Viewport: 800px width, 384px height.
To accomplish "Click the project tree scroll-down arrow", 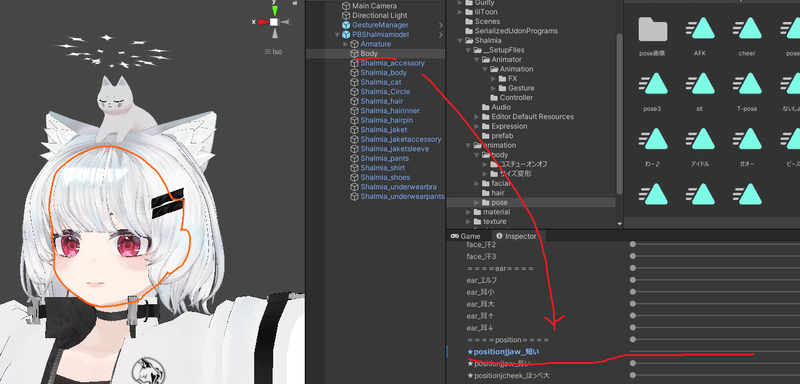I will [x=619, y=223].
